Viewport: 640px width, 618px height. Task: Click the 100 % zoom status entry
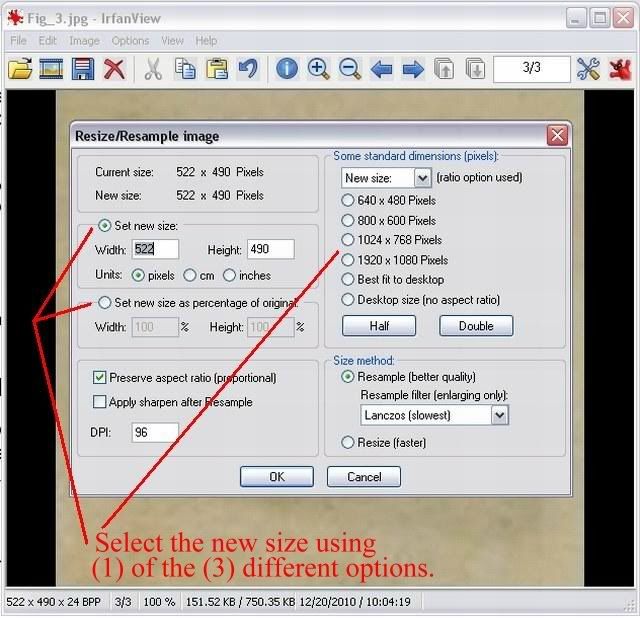point(159,602)
